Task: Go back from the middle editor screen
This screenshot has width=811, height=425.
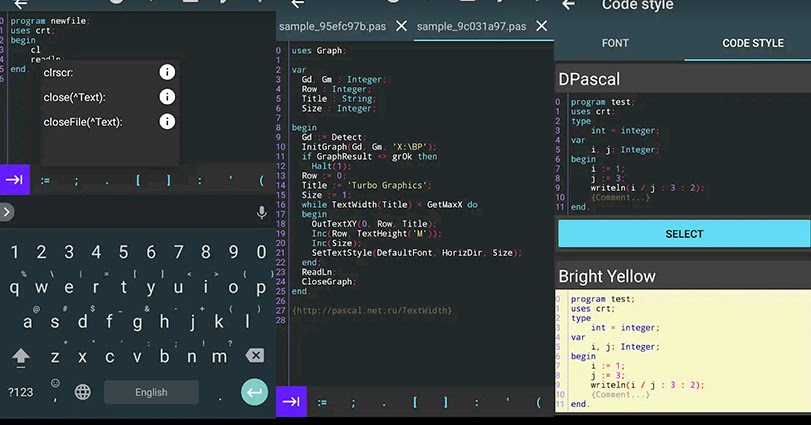Action: point(298,4)
